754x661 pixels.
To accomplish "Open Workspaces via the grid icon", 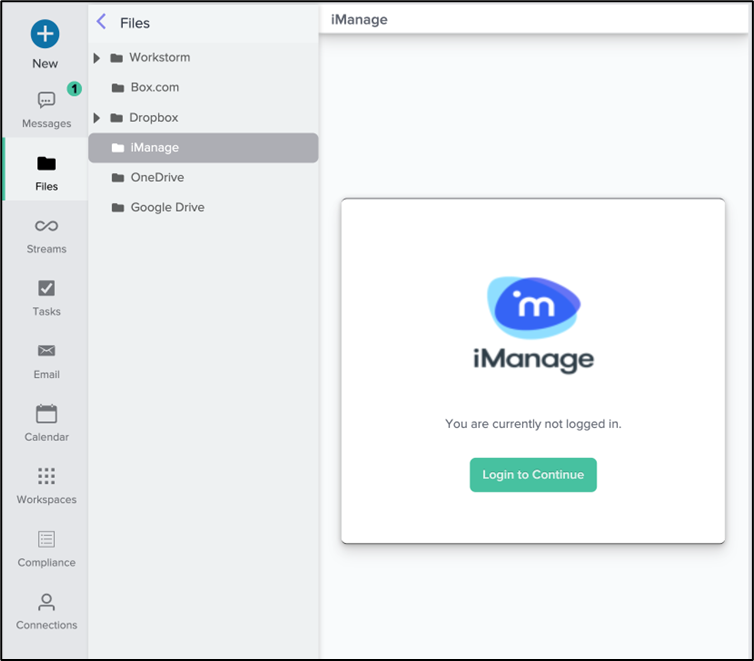I will (46, 476).
